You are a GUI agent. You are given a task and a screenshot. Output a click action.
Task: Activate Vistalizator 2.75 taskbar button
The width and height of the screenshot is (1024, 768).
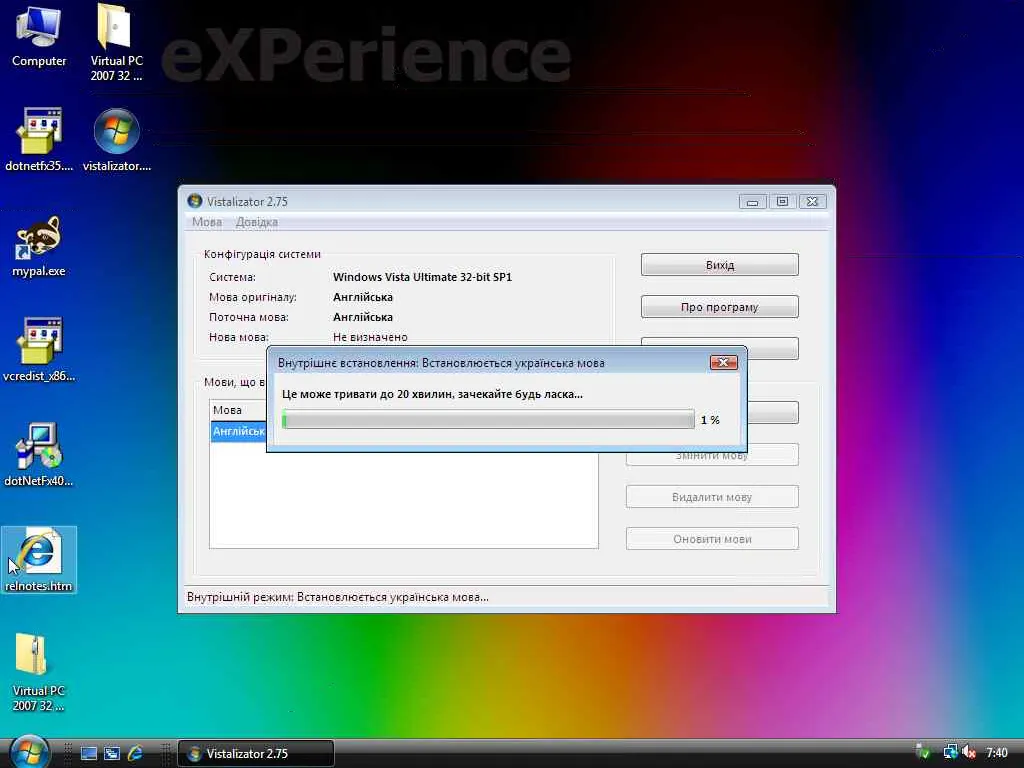coord(256,754)
